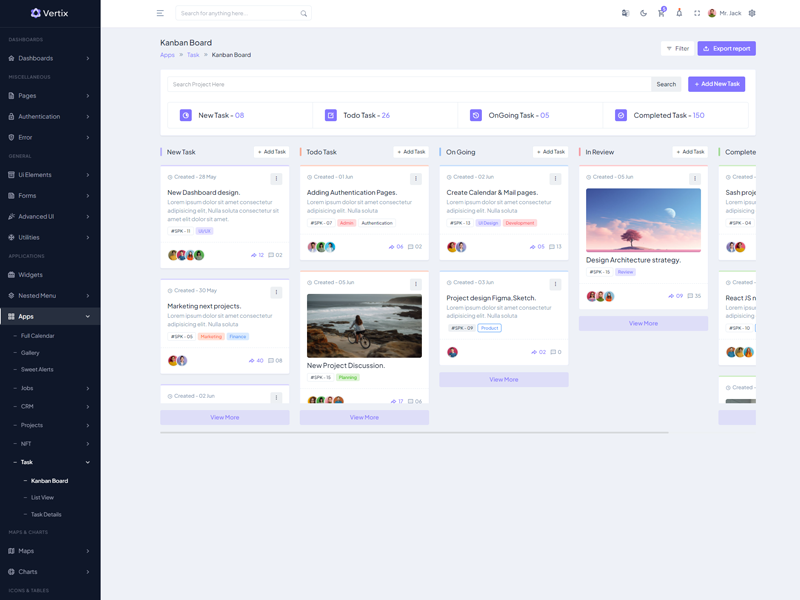Viewport: 800px width, 600px height.
Task: Open the settings gear in header
Action: (x=752, y=13)
